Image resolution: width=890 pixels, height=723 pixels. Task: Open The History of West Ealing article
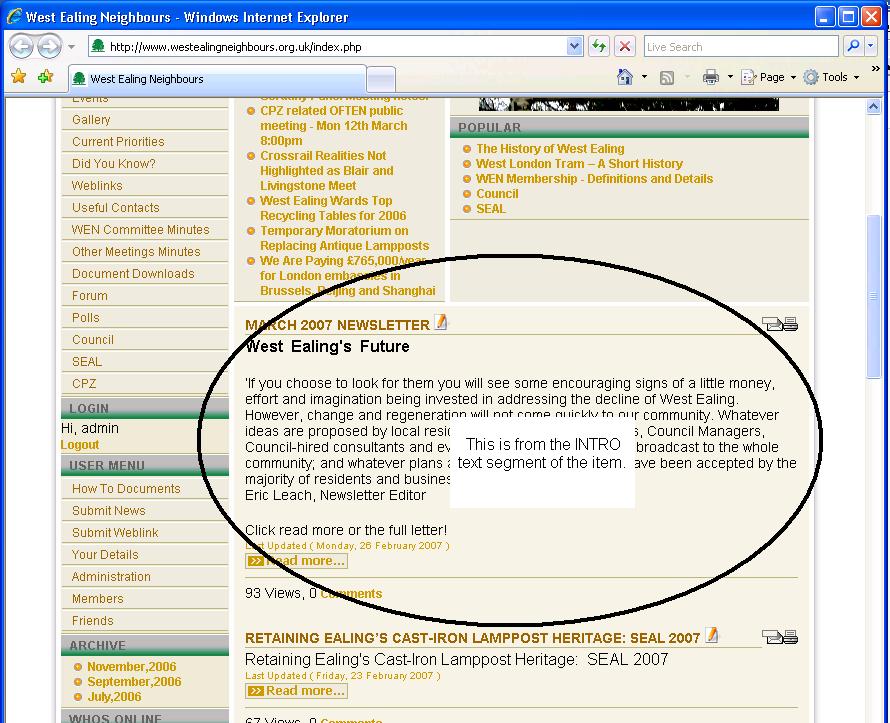550,149
